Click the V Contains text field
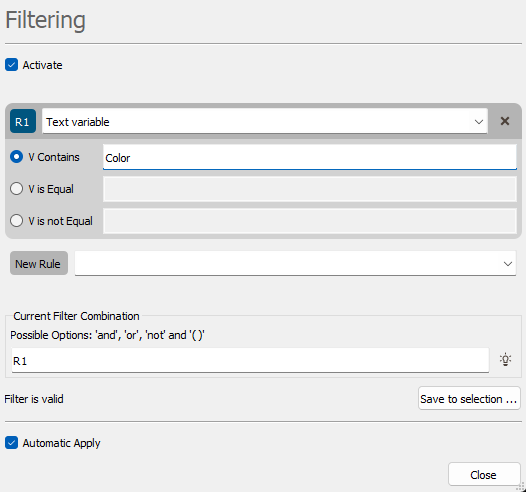The image size is (526, 492). point(310,157)
